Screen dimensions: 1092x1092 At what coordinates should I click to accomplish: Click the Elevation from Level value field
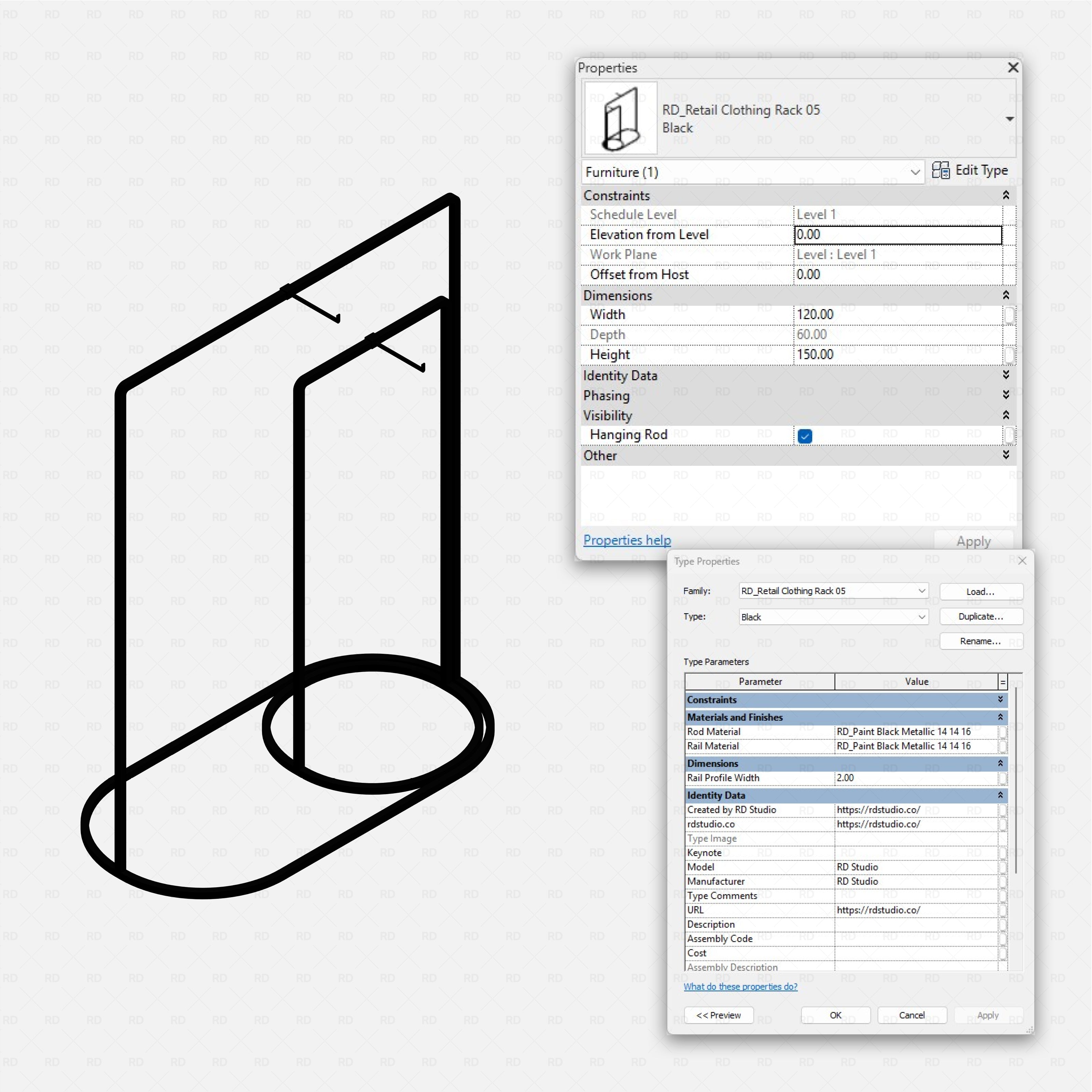pyautogui.click(x=898, y=234)
